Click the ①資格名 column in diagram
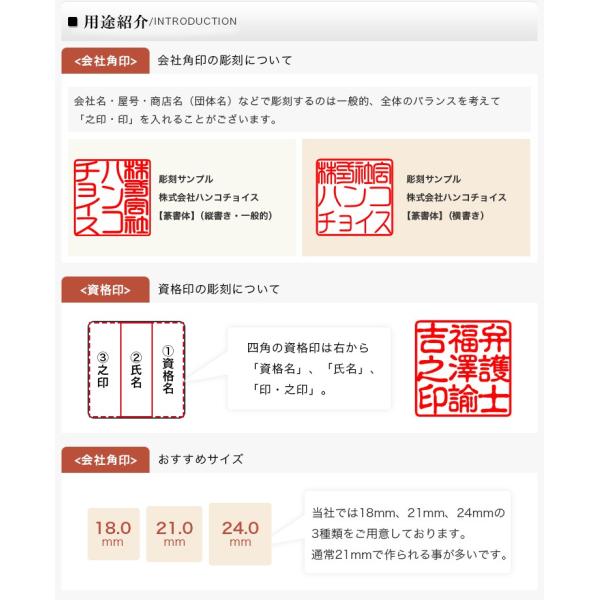 click(x=168, y=370)
